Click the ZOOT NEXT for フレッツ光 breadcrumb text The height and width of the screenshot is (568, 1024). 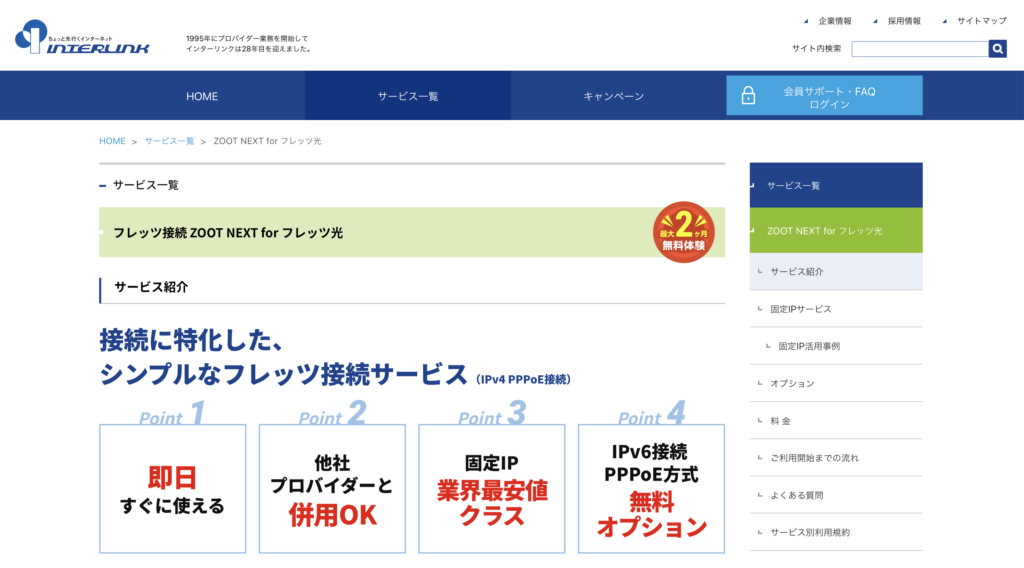[267, 141]
